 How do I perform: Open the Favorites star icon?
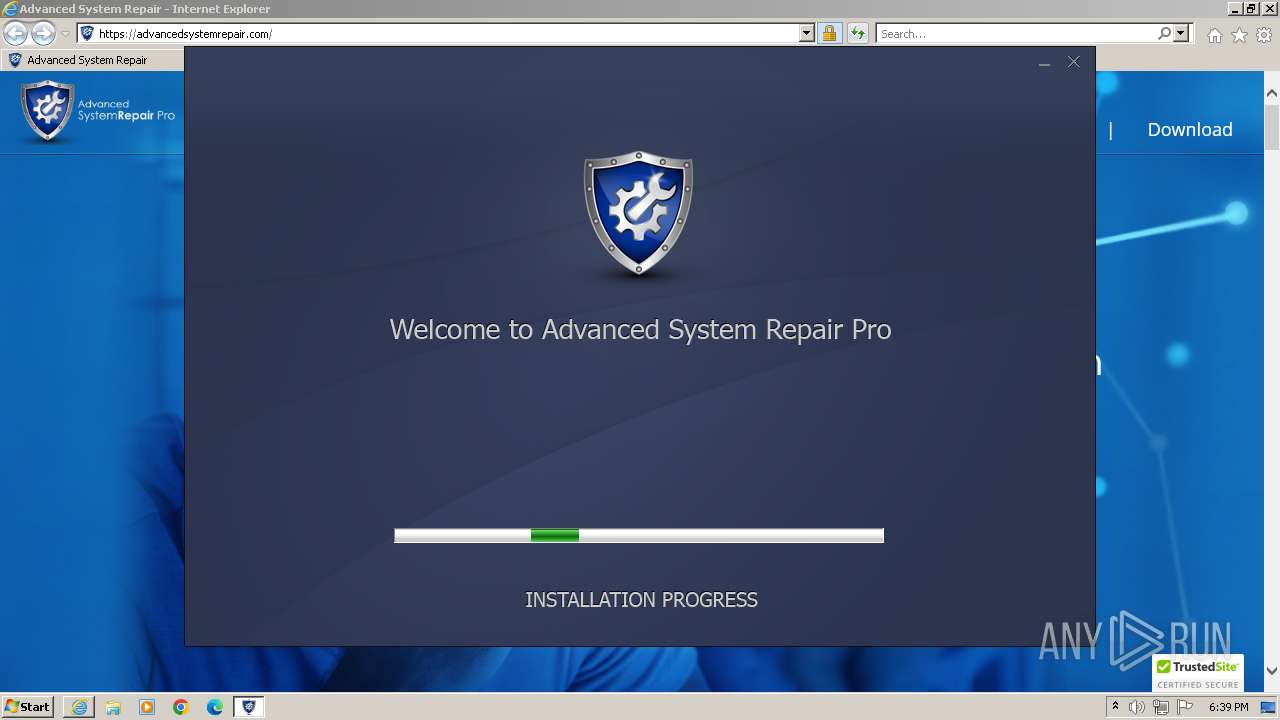click(x=1239, y=35)
